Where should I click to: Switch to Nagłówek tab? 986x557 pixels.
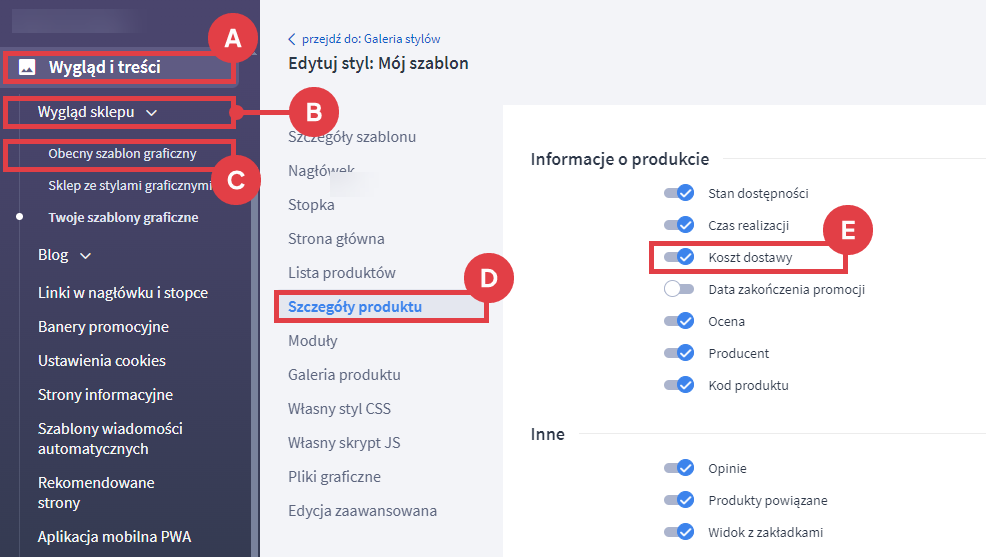click(321, 171)
